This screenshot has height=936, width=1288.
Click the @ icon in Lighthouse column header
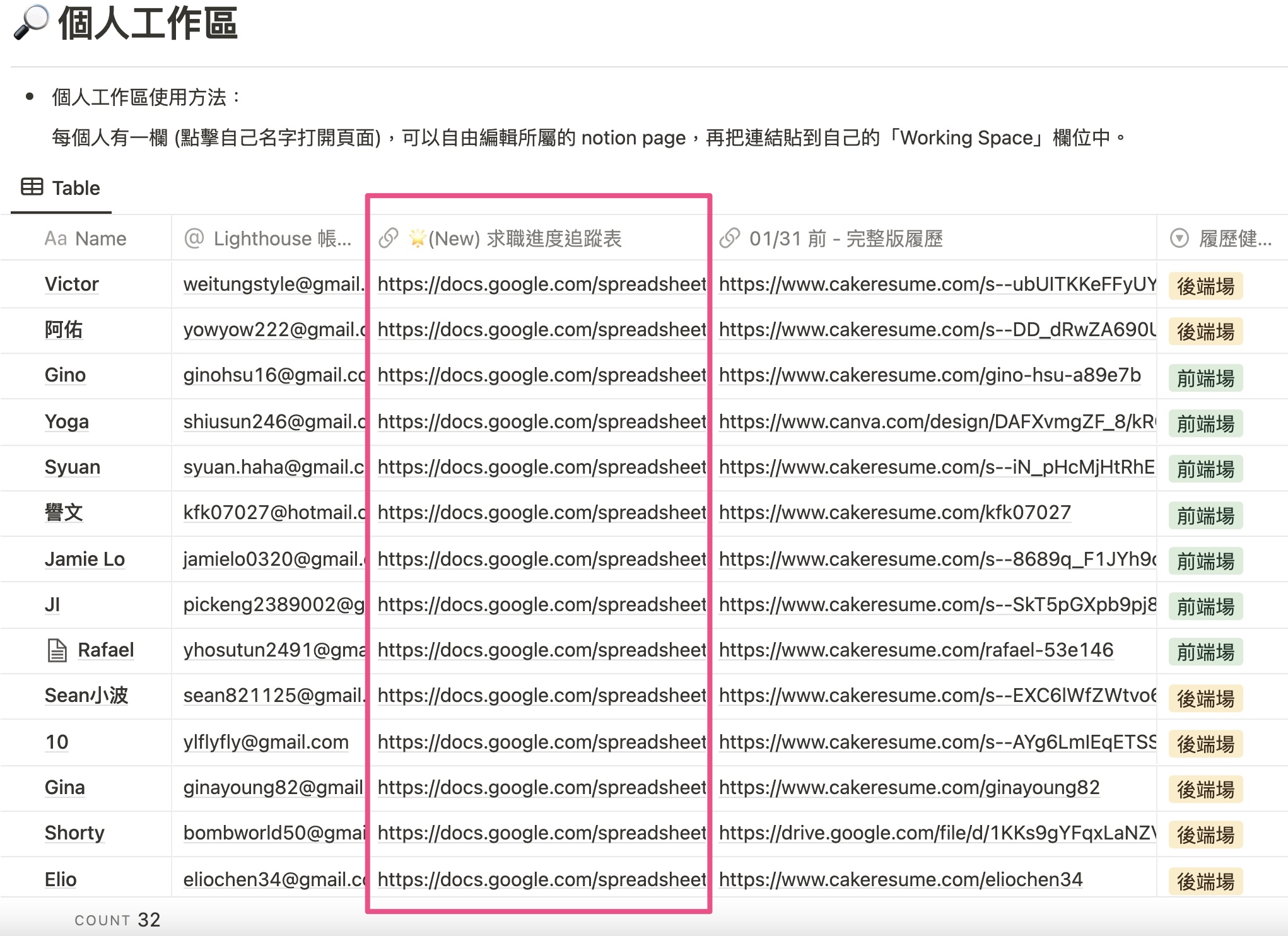click(x=194, y=238)
